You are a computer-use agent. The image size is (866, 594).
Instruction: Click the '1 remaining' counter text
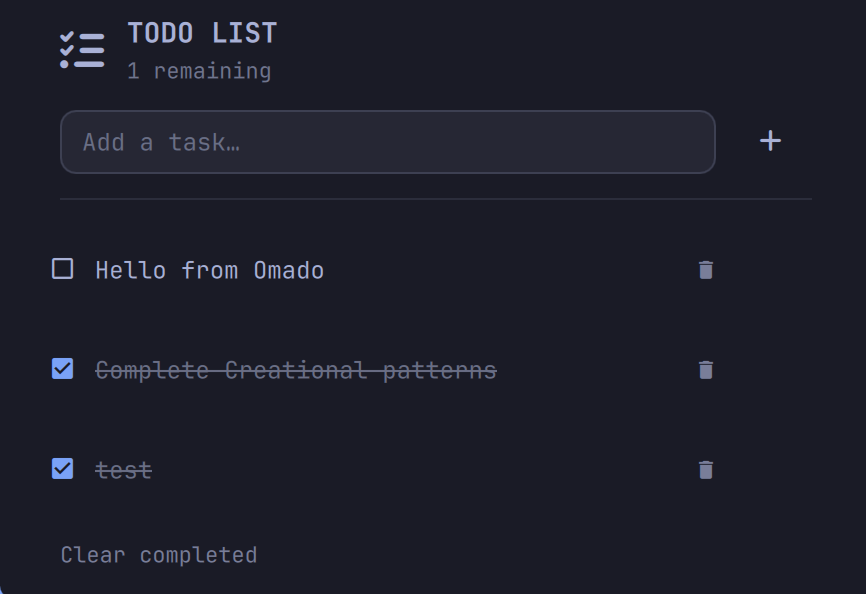coord(199,71)
